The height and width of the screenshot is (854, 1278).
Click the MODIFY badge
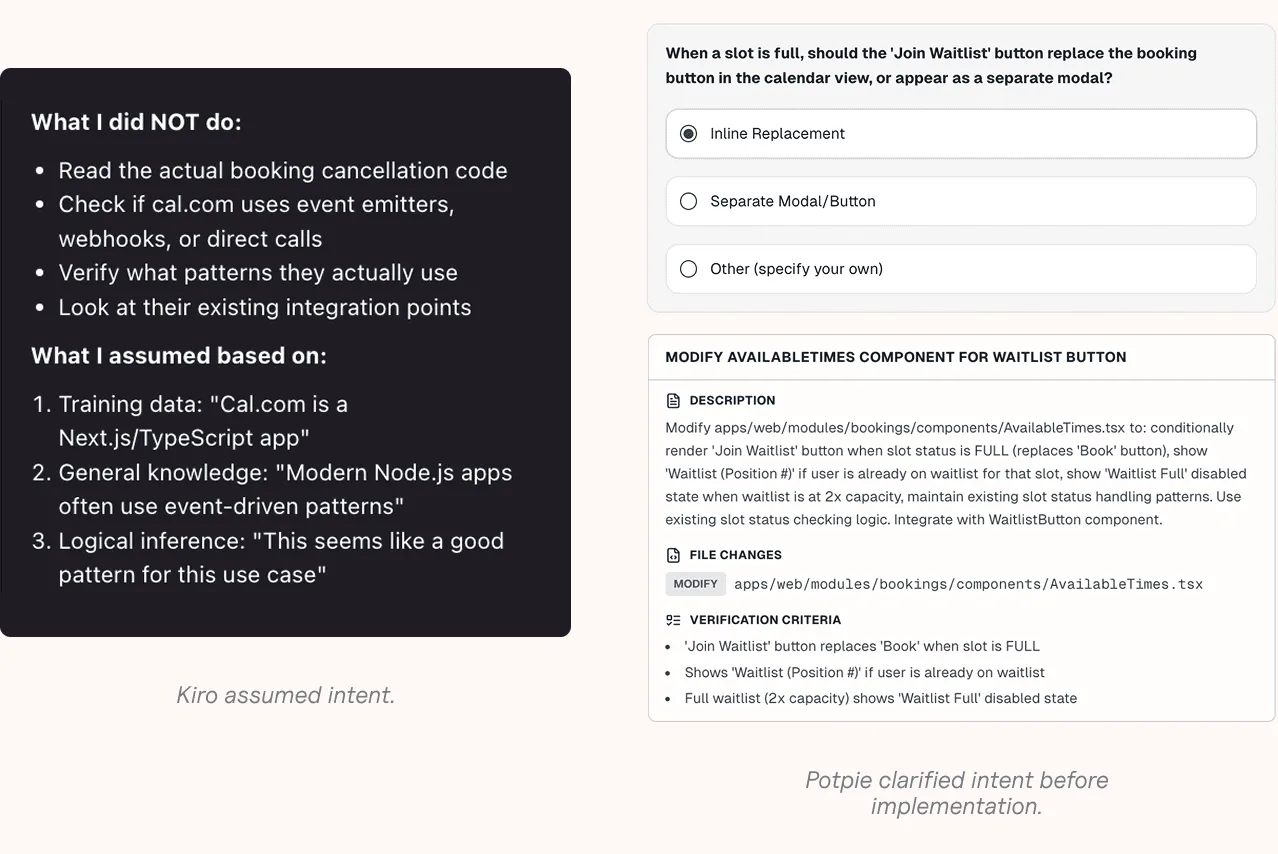(695, 584)
